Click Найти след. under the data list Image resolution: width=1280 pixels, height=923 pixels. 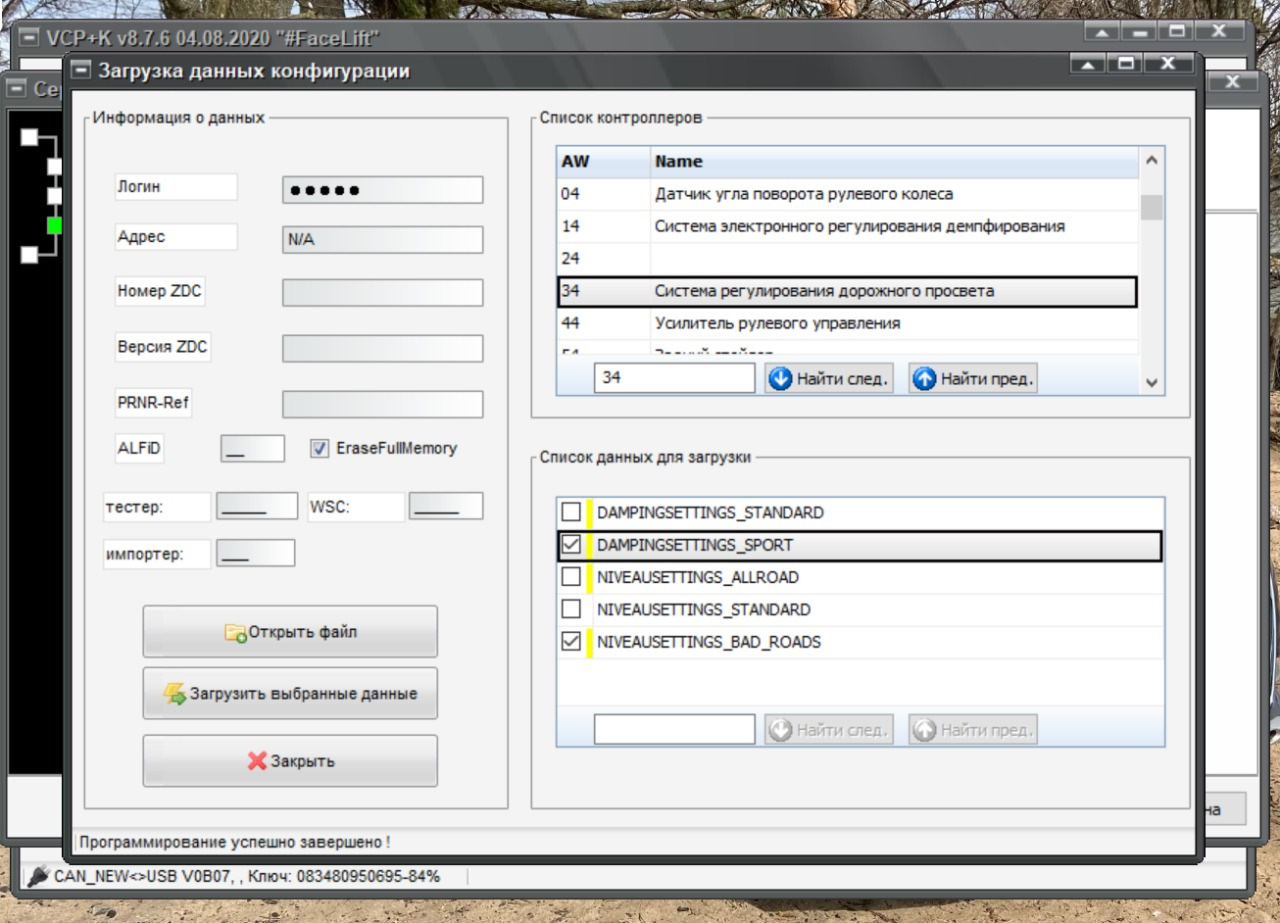point(829,730)
